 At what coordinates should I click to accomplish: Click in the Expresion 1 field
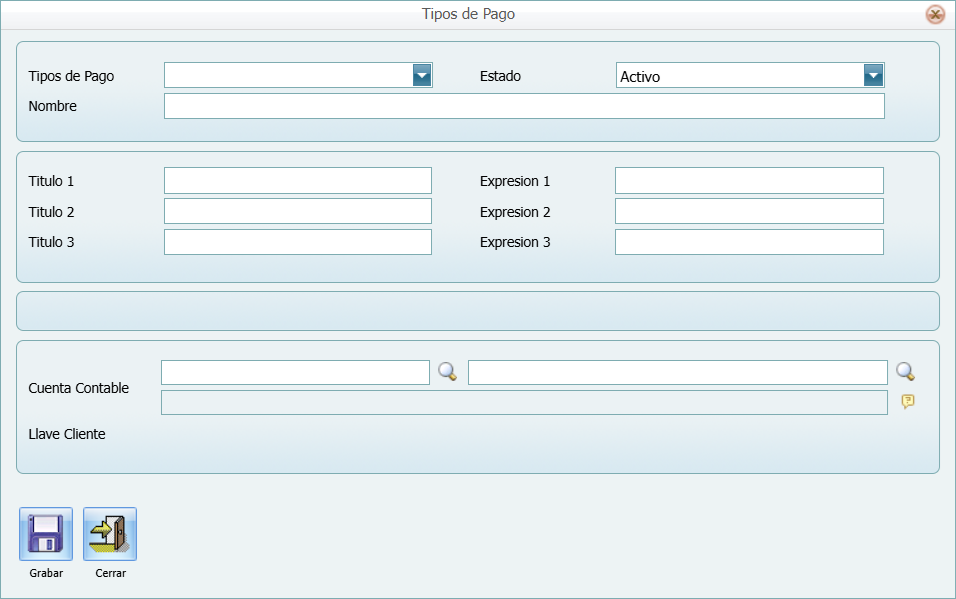pyautogui.click(x=749, y=181)
